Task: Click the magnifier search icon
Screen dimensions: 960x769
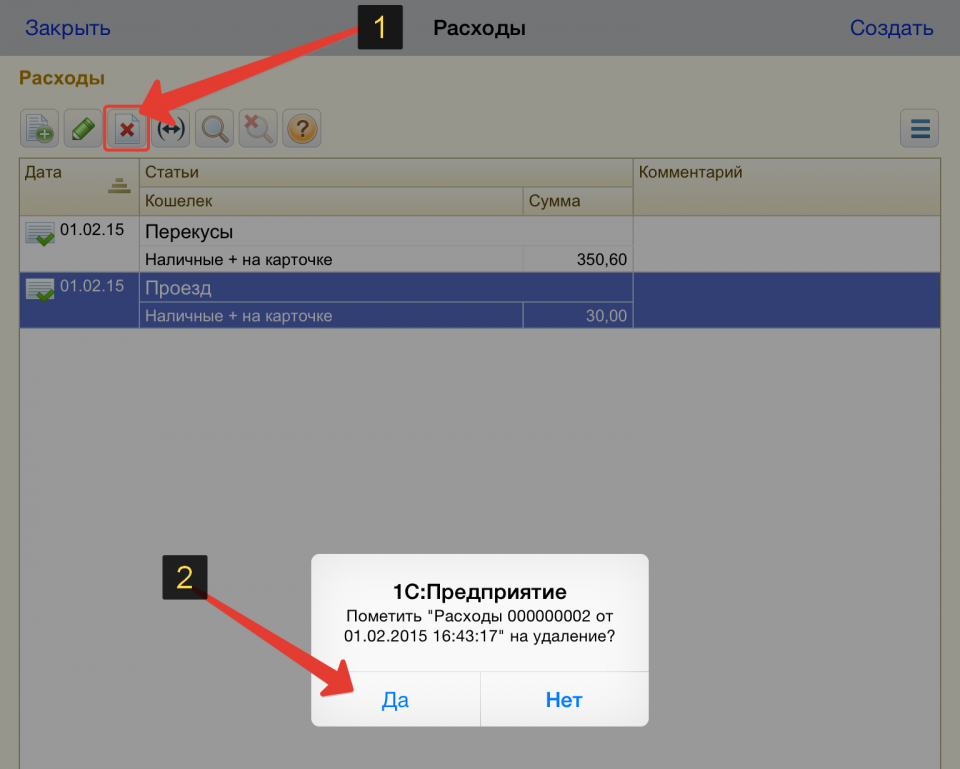Action: (214, 129)
